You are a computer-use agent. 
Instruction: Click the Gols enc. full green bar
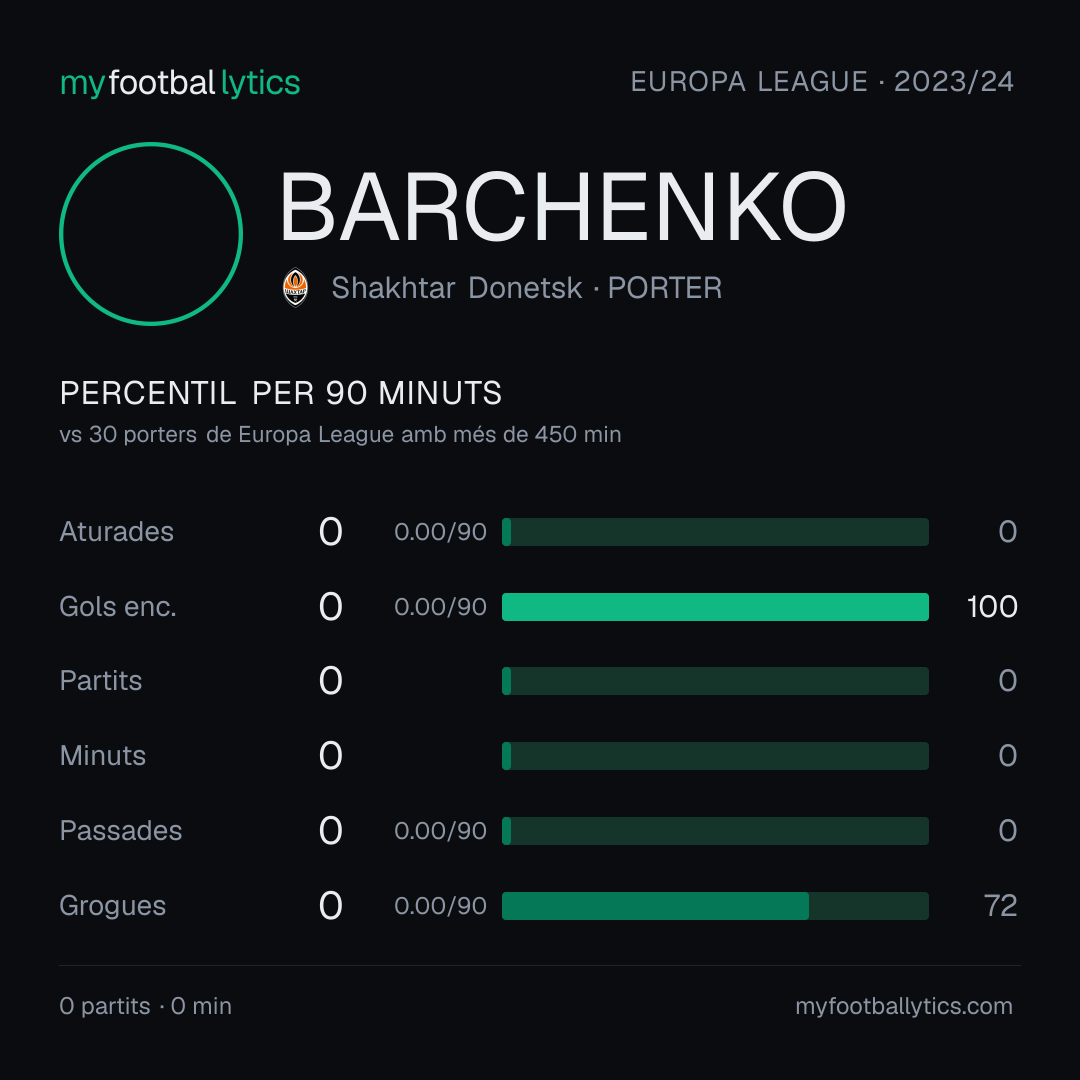coord(715,607)
